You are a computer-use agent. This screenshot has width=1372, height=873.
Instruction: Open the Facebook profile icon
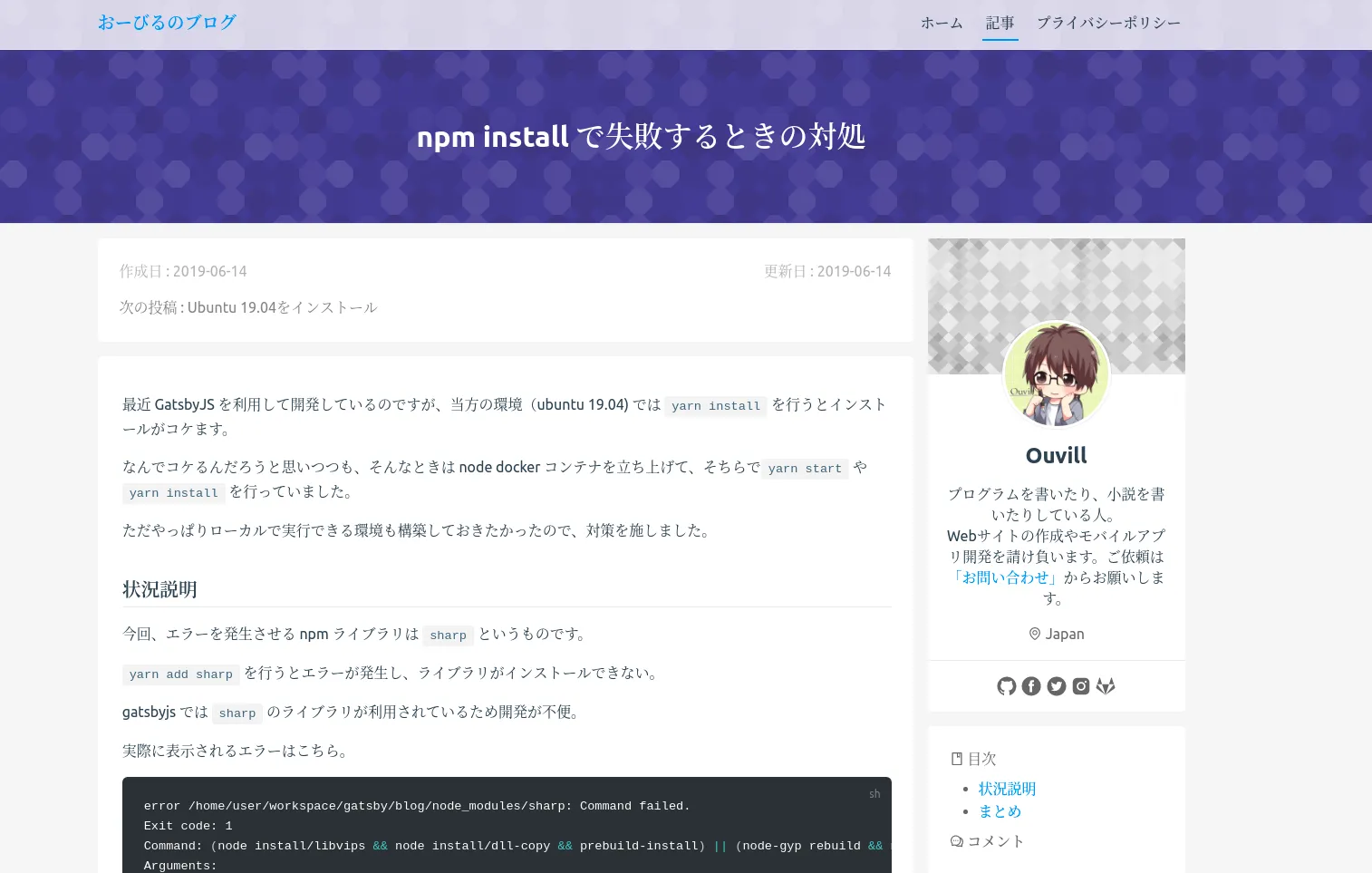point(1031,686)
